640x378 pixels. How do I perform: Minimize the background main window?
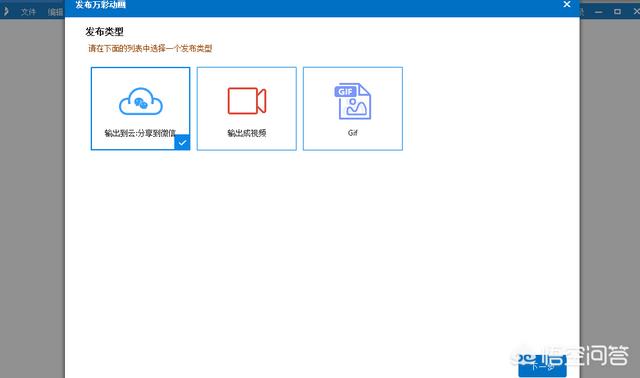point(598,12)
